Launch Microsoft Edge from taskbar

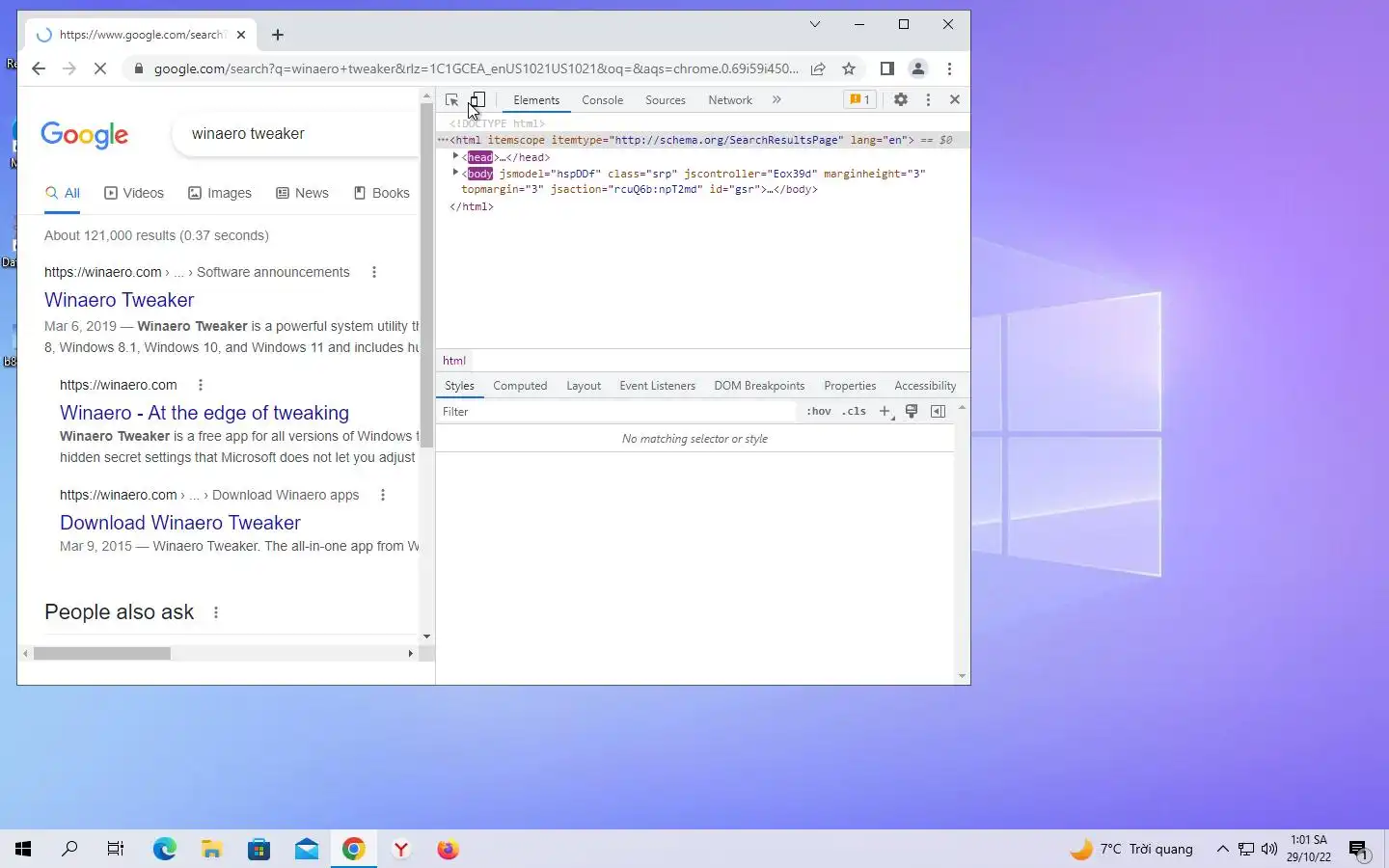coord(165,849)
